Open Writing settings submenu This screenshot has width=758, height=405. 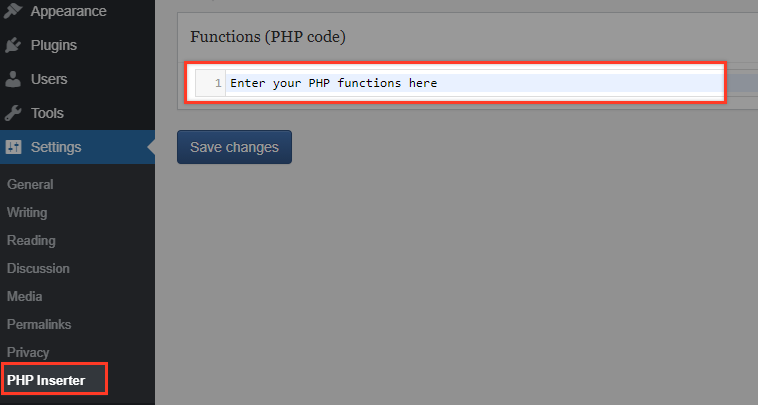27,212
